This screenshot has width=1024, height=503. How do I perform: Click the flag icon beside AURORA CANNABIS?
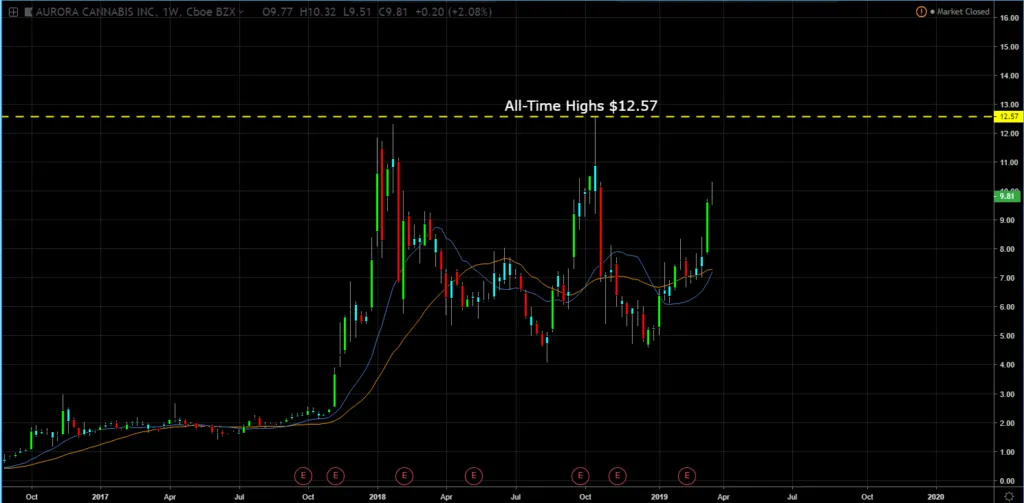tap(28, 12)
